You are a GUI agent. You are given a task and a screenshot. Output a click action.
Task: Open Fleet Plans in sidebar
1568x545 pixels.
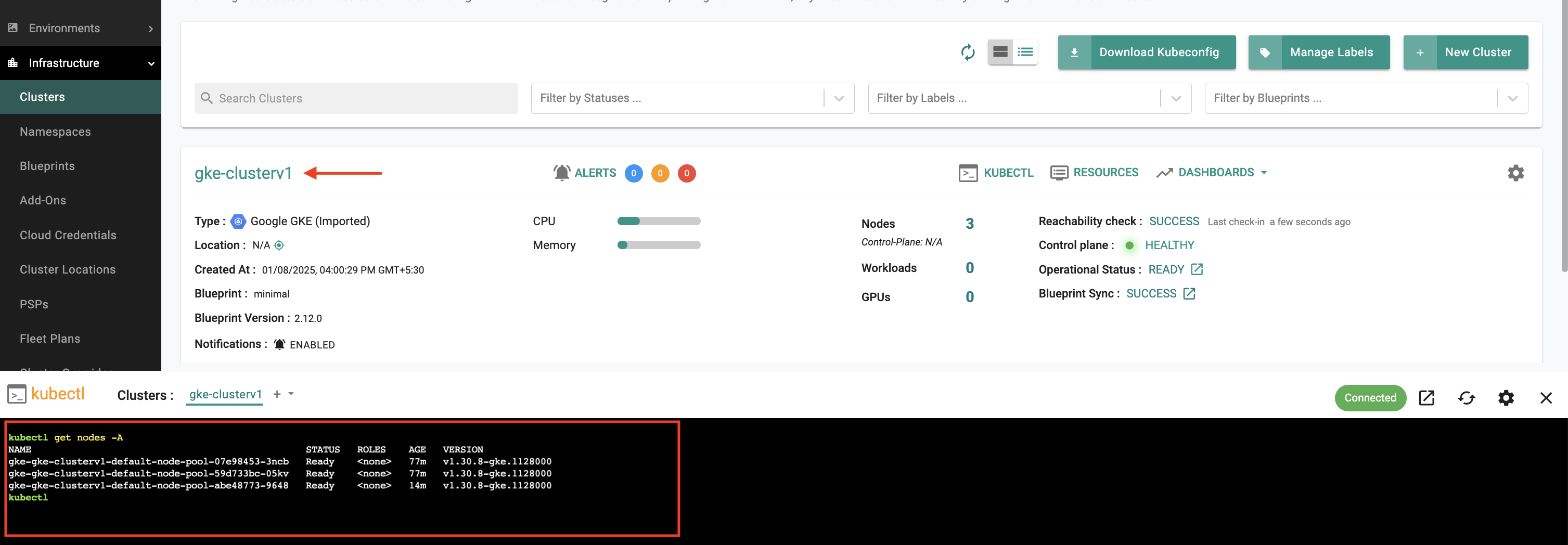pyautogui.click(x=50, y=339)
